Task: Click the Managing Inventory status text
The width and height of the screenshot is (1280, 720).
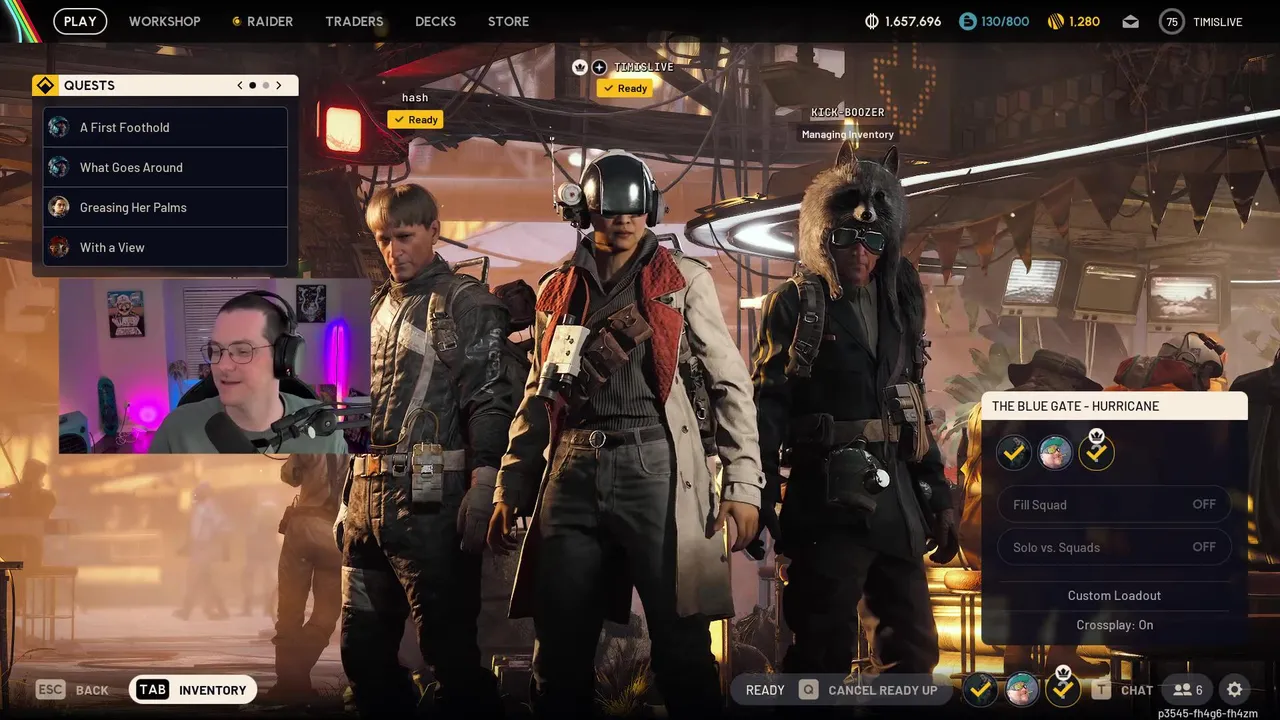Action: [x=848, y=134]
